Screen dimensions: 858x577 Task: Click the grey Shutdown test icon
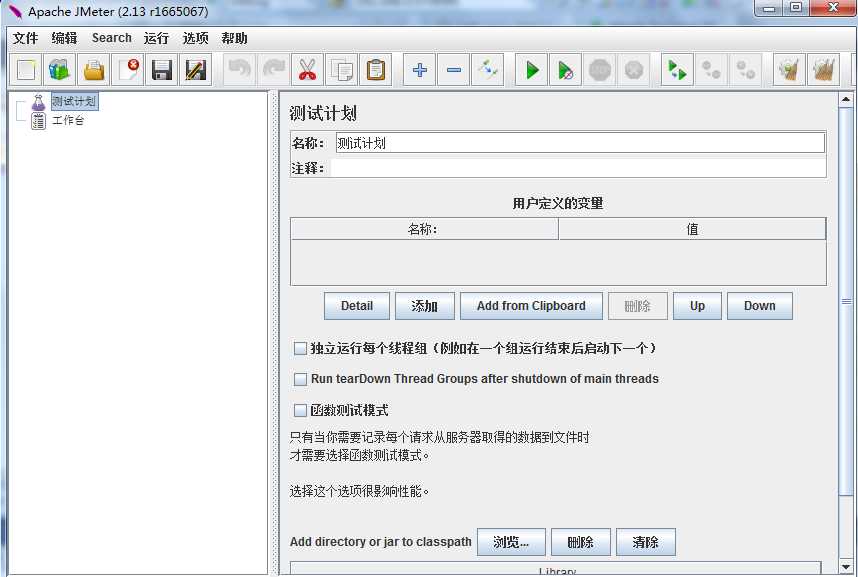(x=634, y=70)
